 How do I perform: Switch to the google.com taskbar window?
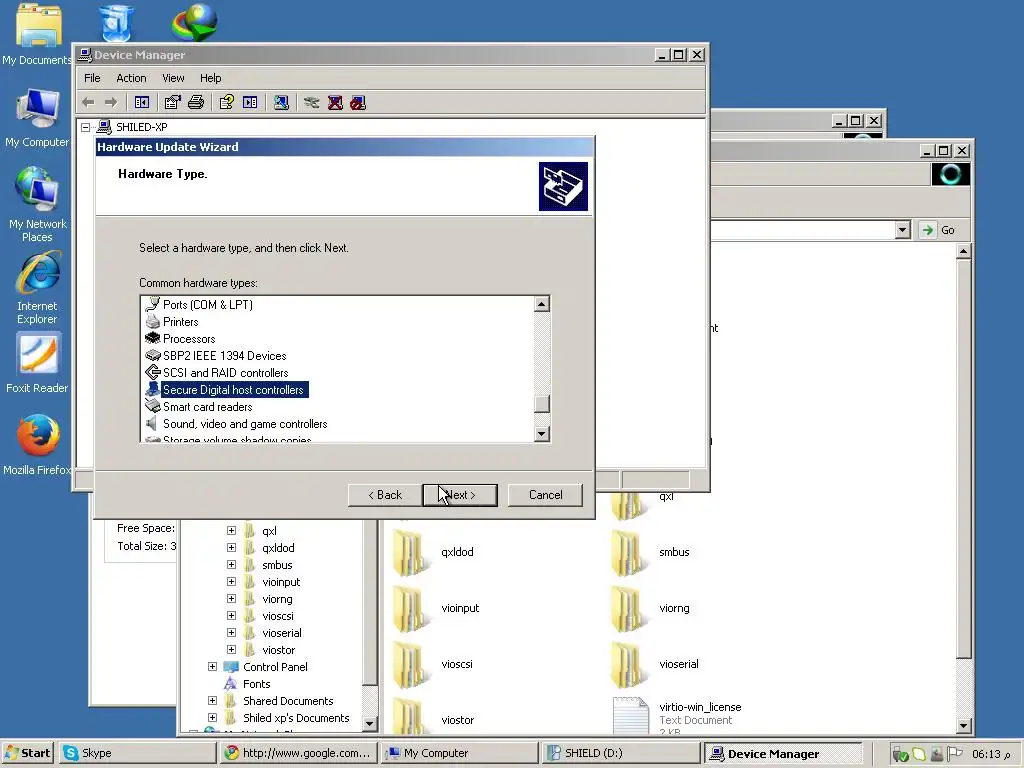click(299, 753)
